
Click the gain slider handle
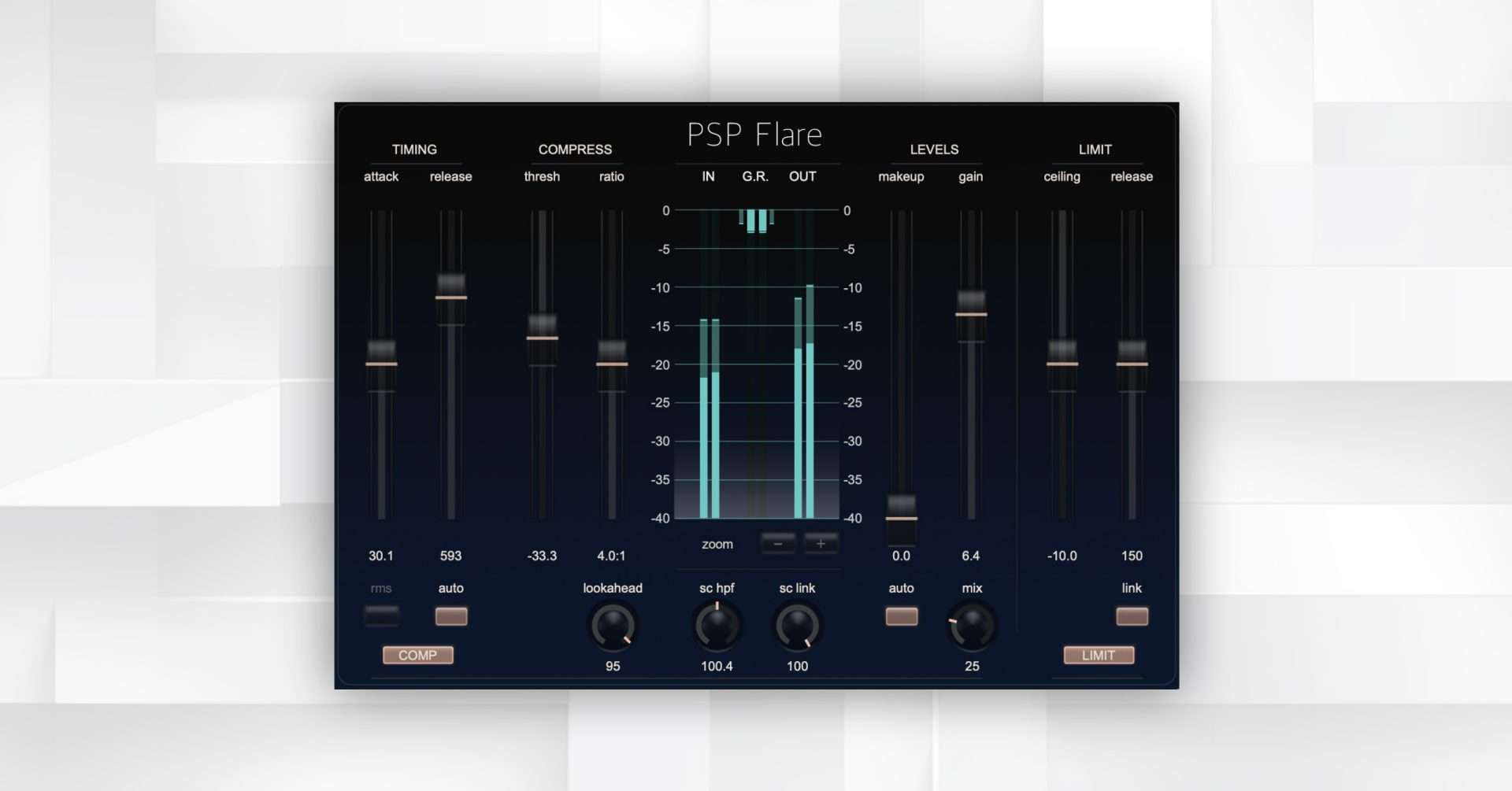click(x=971, y=315)
